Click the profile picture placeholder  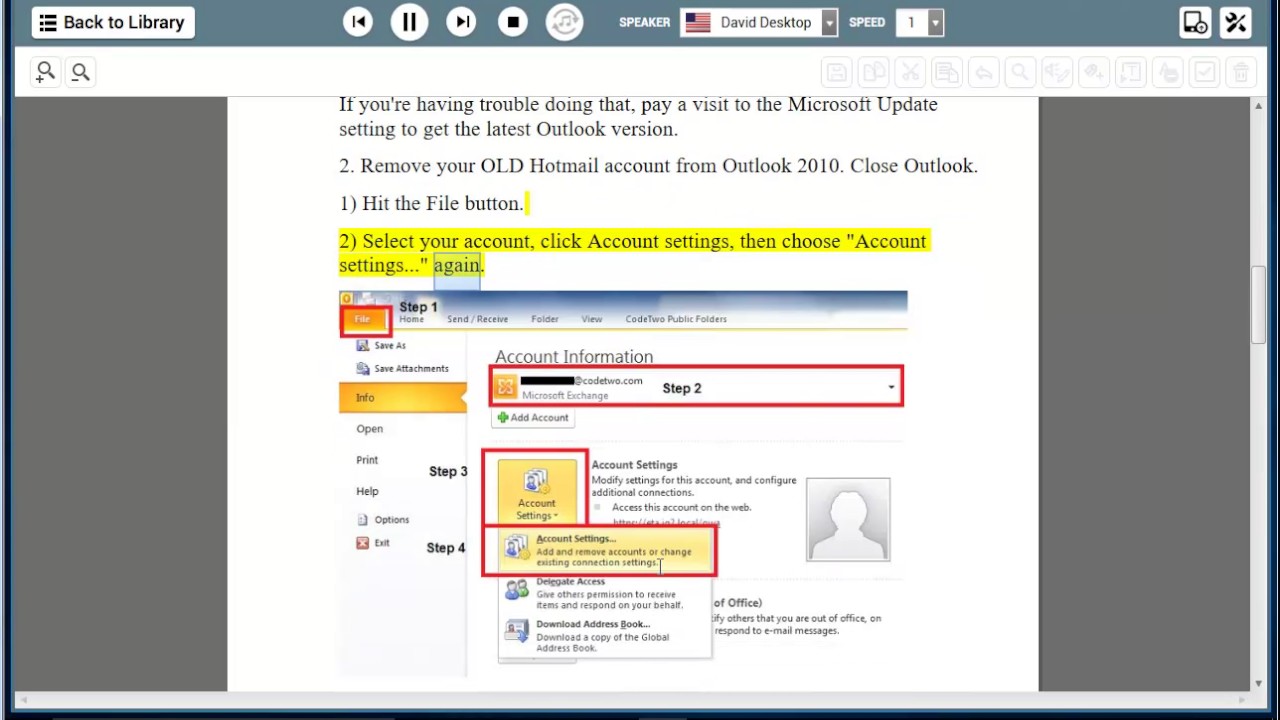(848, 519)
